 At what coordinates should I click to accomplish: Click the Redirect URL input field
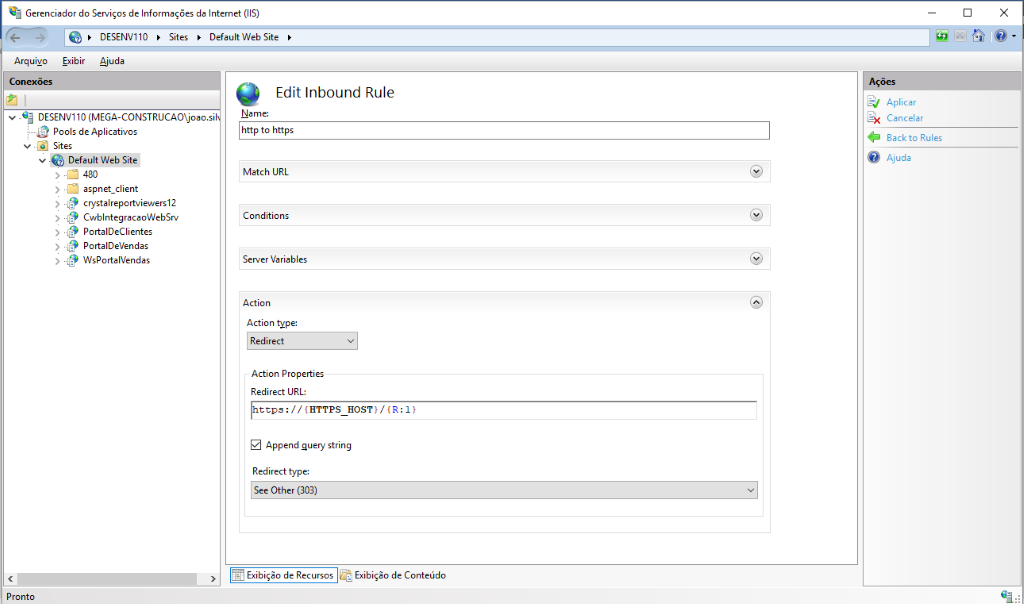[504, 410]
